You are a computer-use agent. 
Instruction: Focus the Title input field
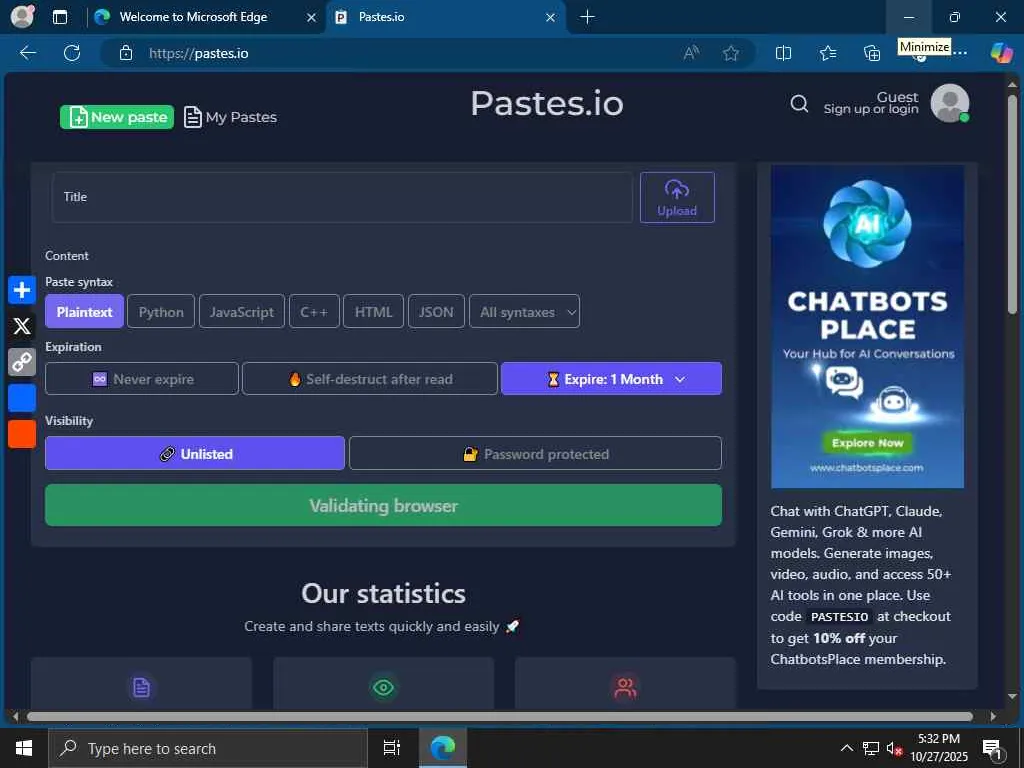pyautogui.click(x=342, y=197)
